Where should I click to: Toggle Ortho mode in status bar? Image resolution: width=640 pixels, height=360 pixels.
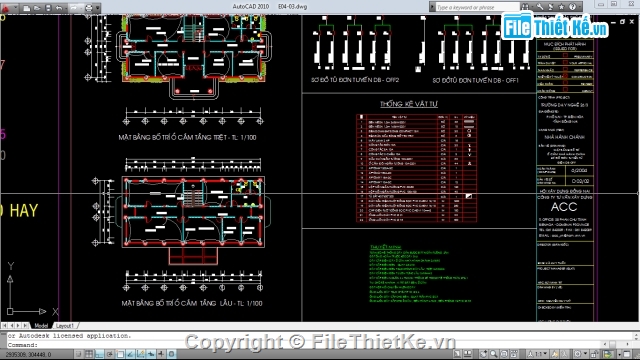(99, 354)
